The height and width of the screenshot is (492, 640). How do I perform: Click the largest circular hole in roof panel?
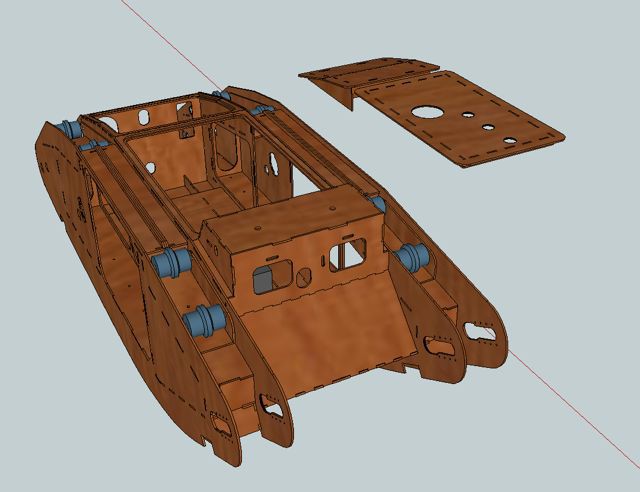[x=429, y=112]
